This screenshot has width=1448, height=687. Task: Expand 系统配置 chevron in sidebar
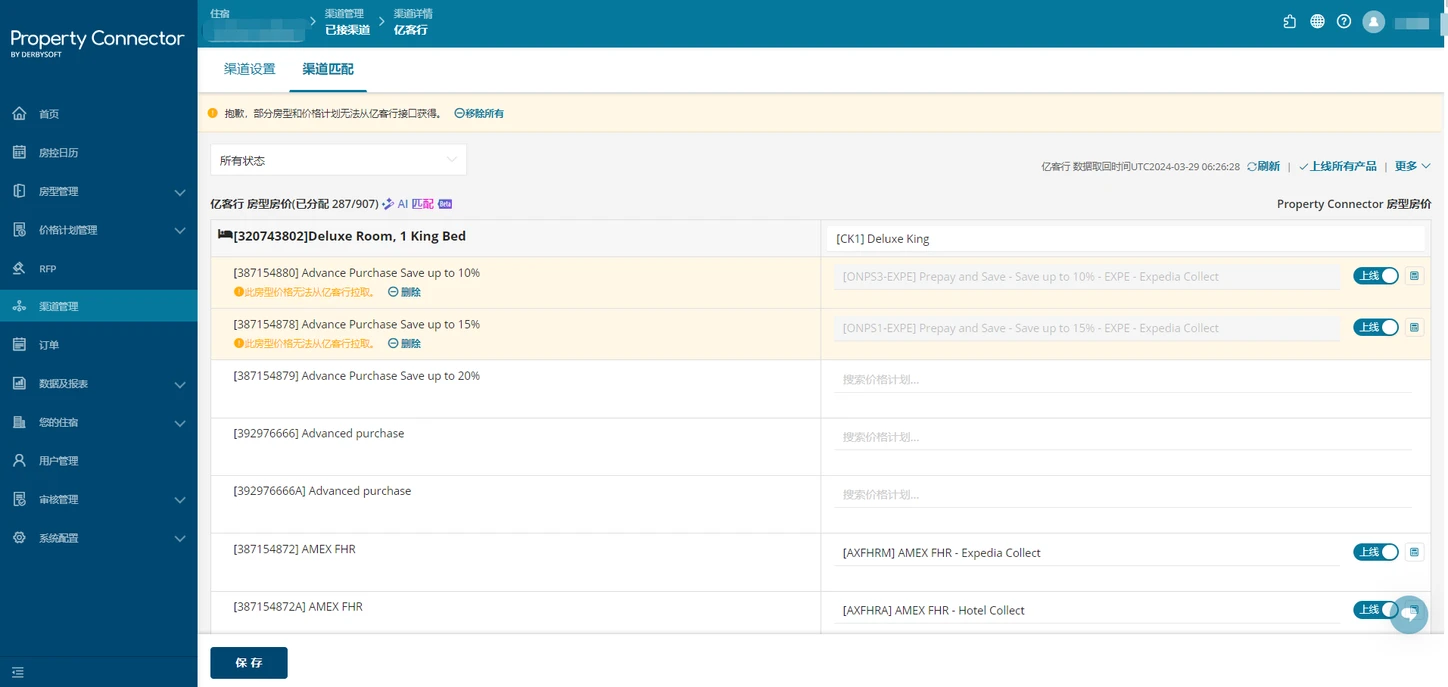pyautogui.click(x=180, y=538)
